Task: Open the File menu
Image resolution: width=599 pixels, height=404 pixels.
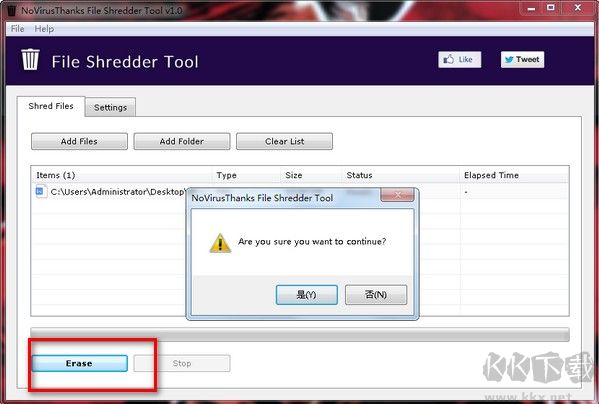Action: coord(17,29)
